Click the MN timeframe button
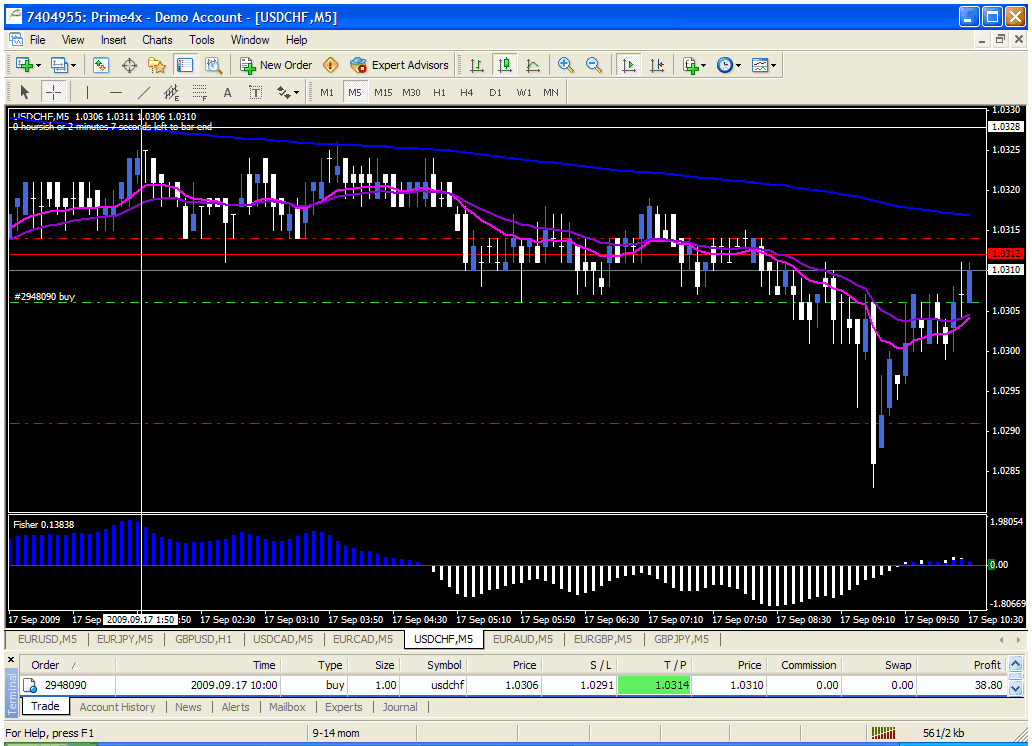This screenshot has width=1032, height=746. click(551, 93)
